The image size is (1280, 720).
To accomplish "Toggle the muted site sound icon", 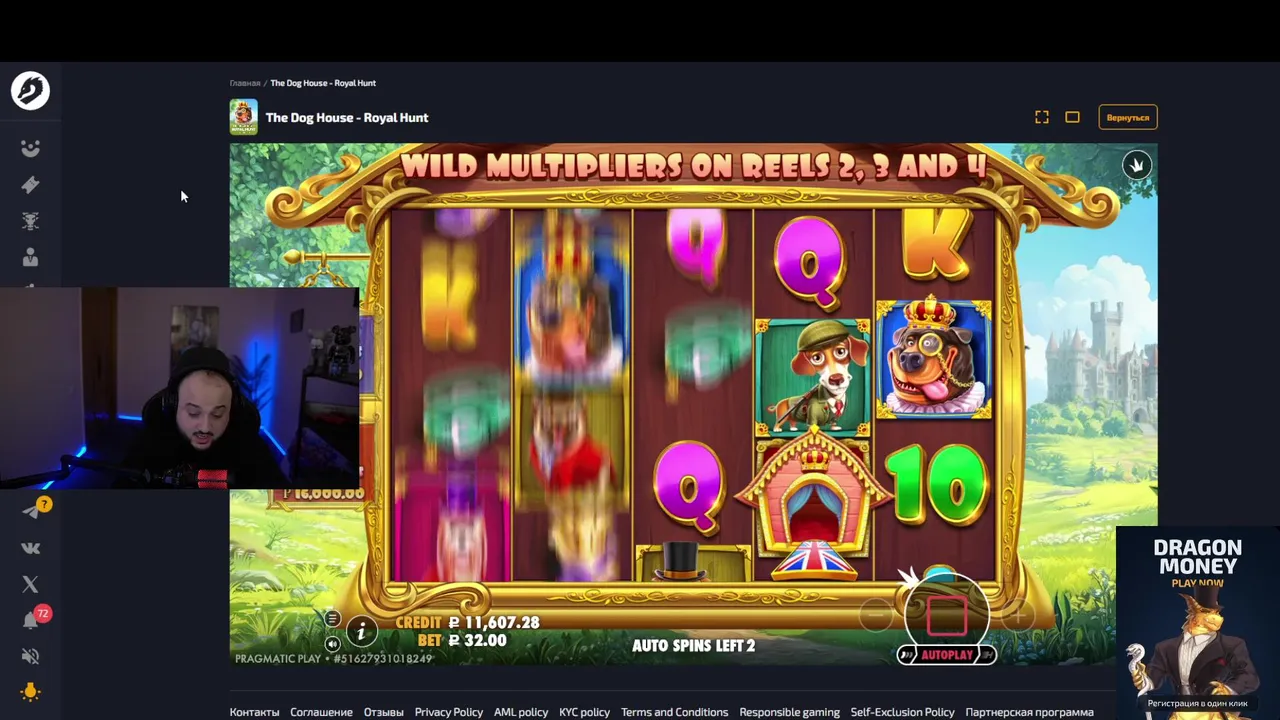I will [x=30, y=656].
